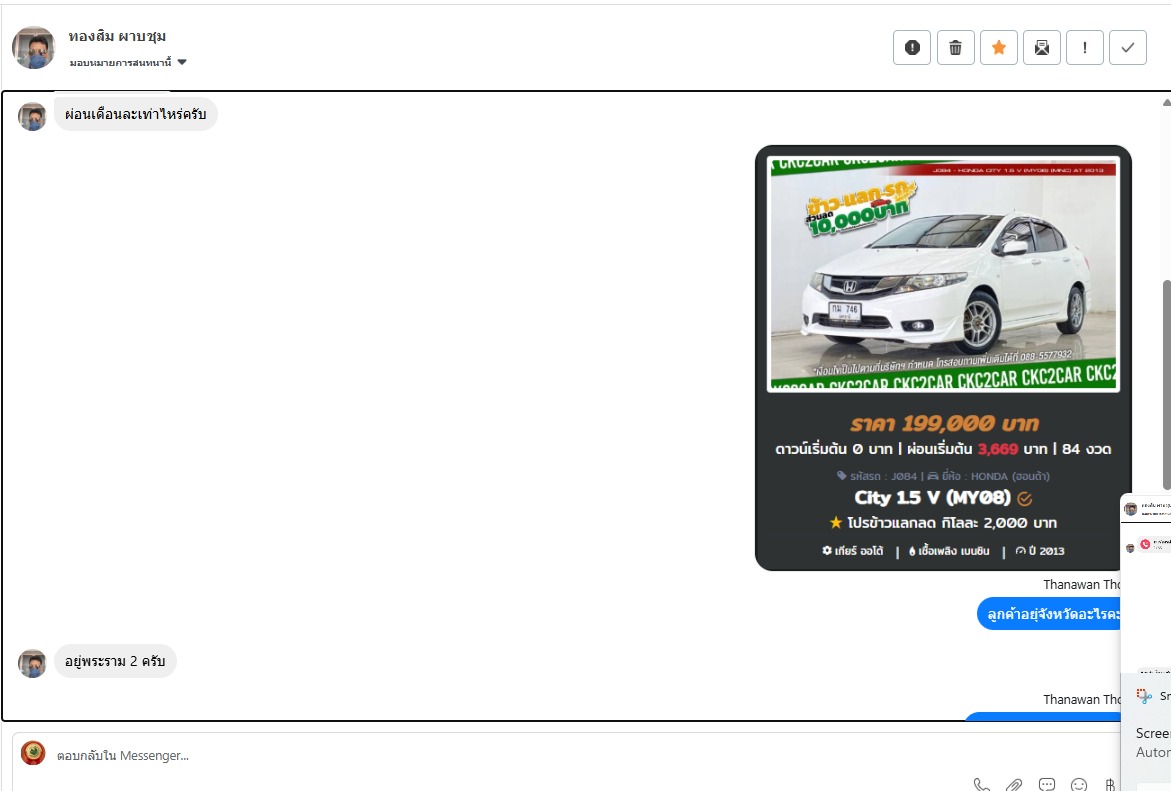Open customer profile photo in the header

pos(34,48)
